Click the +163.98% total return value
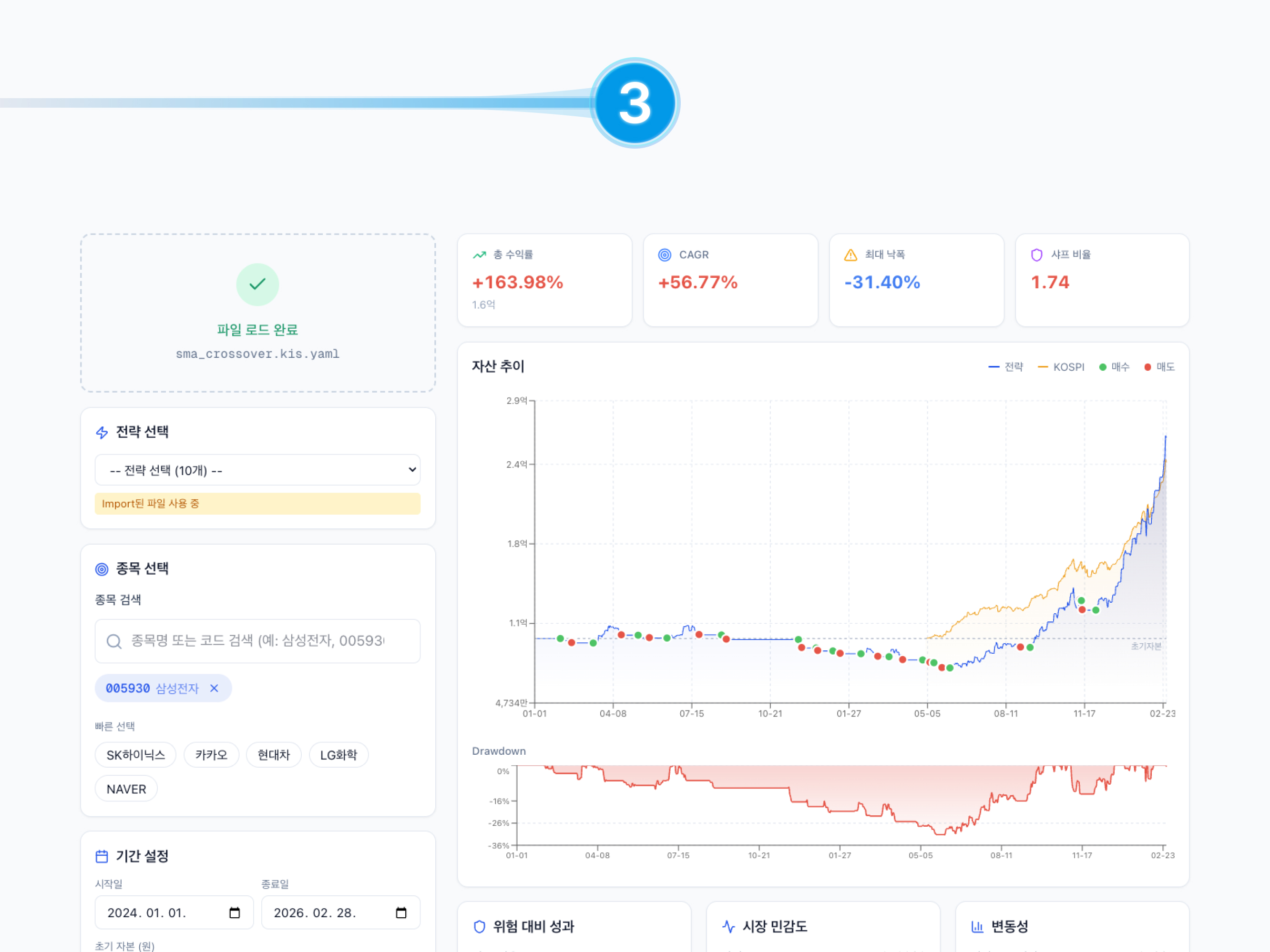 (517, 283)
